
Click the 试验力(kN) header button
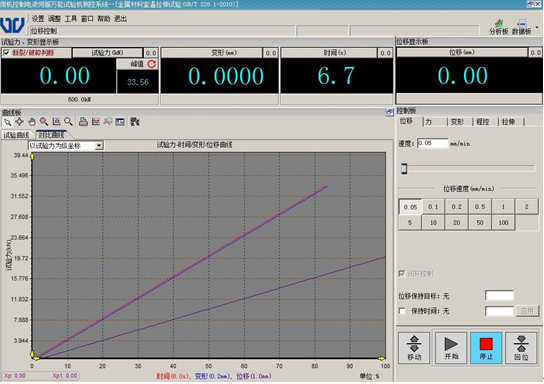(107, 53)
